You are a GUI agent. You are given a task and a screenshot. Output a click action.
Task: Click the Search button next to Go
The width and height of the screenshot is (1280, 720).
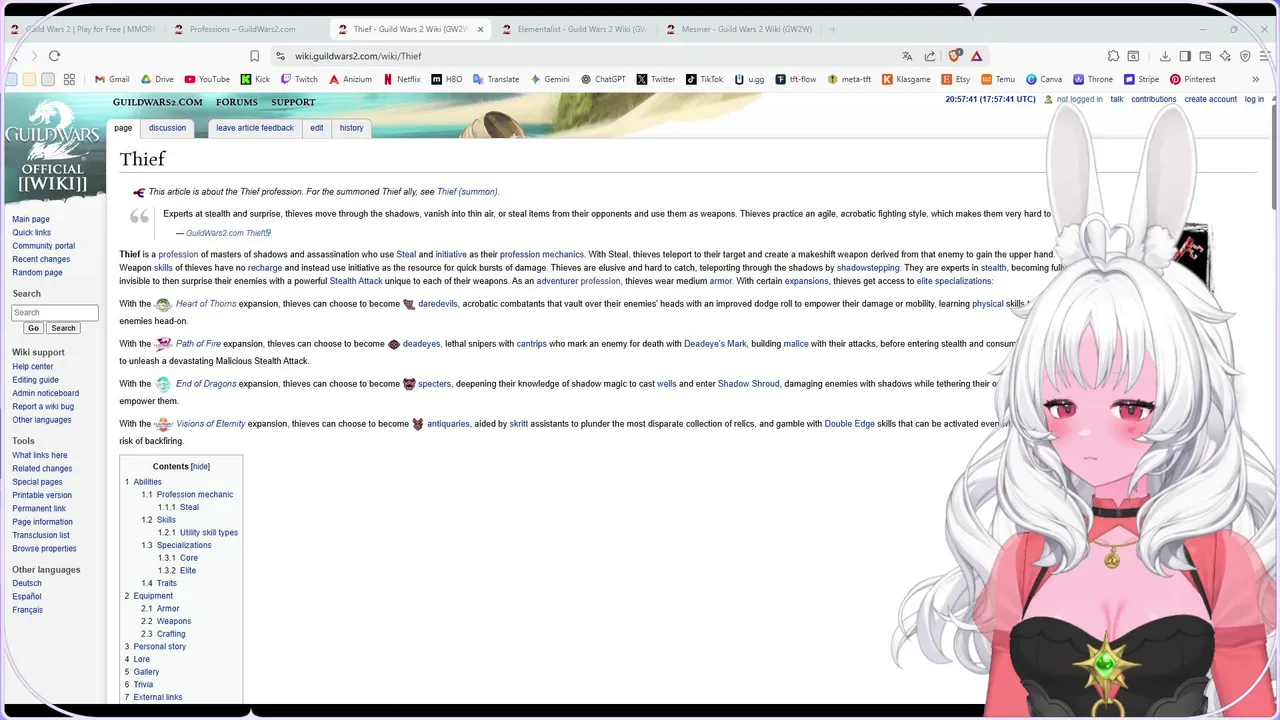tap(63, 328)
